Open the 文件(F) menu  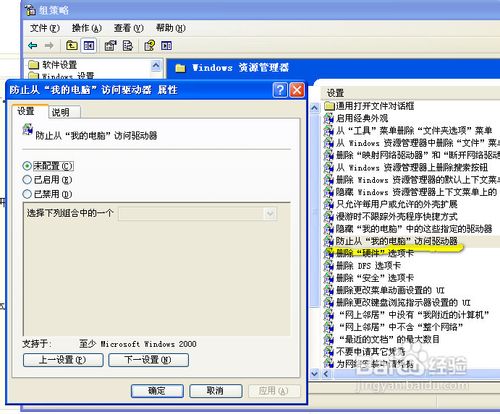[x=45, y=28]
